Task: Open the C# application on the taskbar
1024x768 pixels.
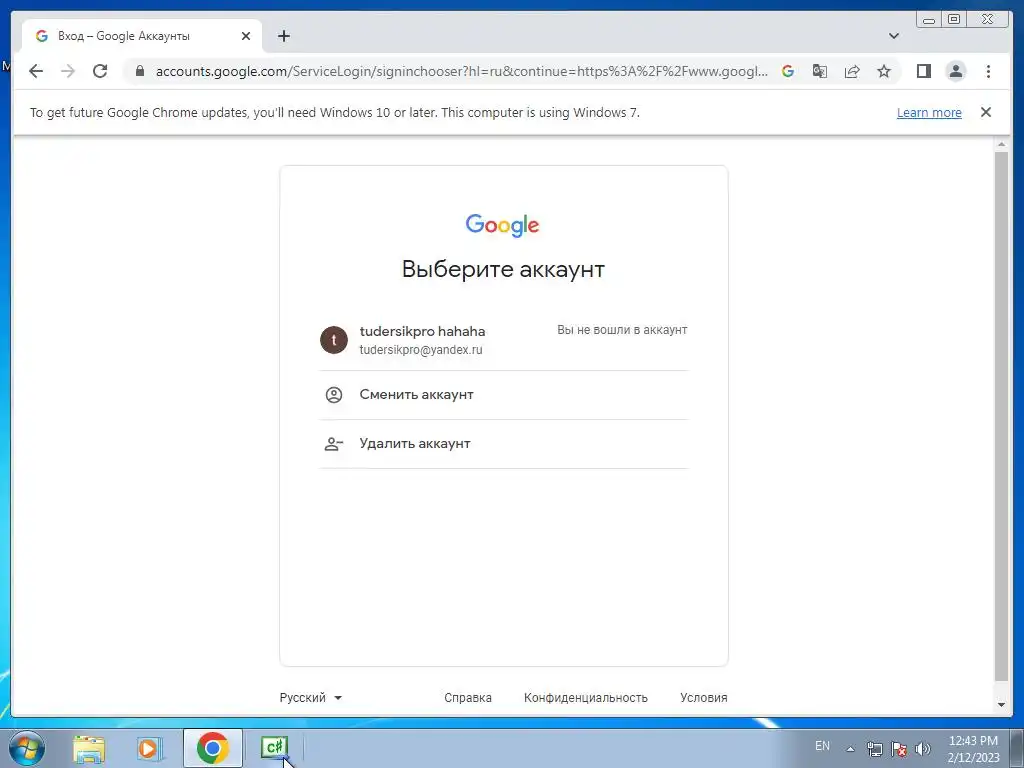Action: (x=274, y=747)
